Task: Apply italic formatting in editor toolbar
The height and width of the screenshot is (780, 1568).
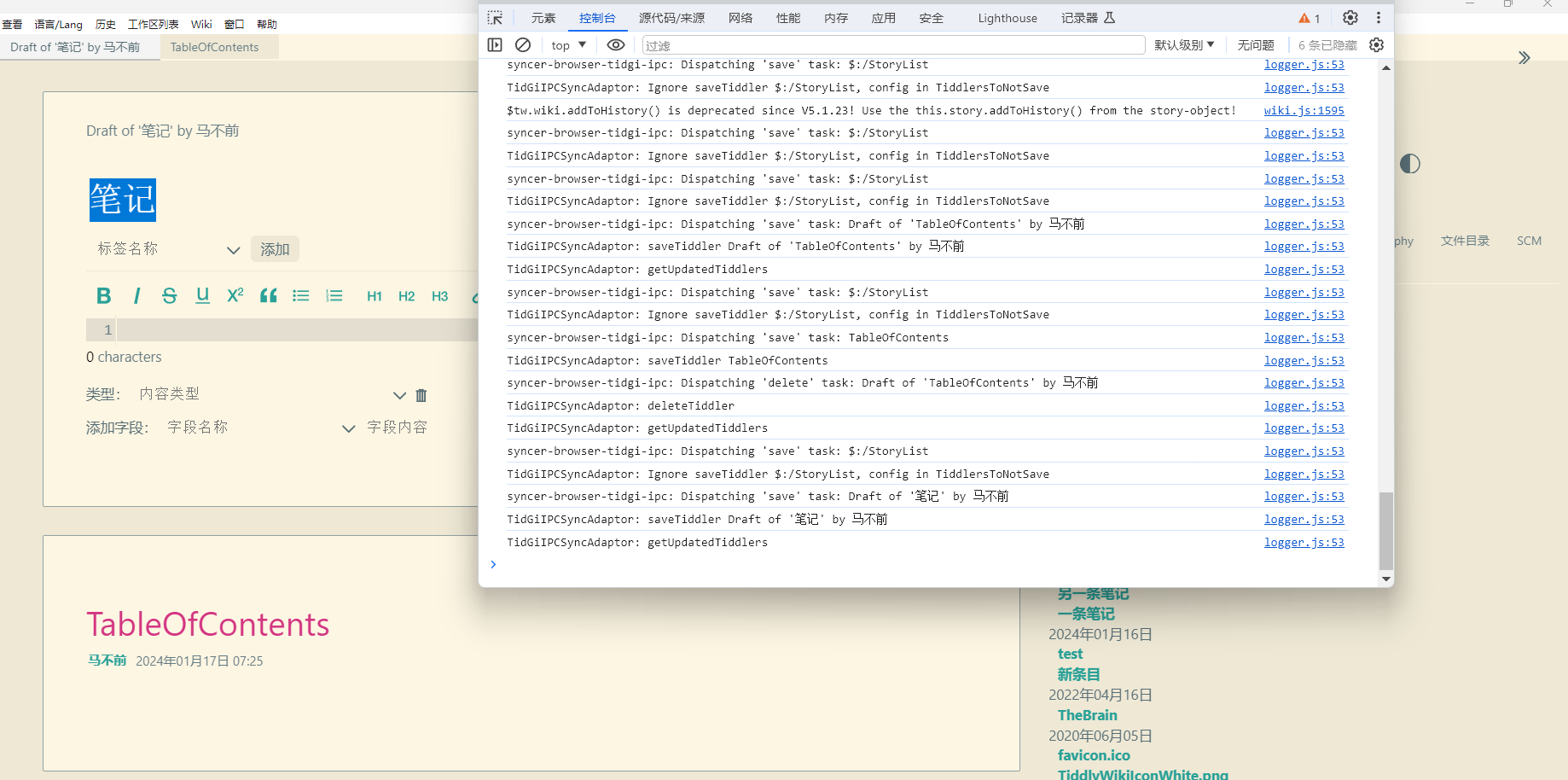Action: point(136,295)
